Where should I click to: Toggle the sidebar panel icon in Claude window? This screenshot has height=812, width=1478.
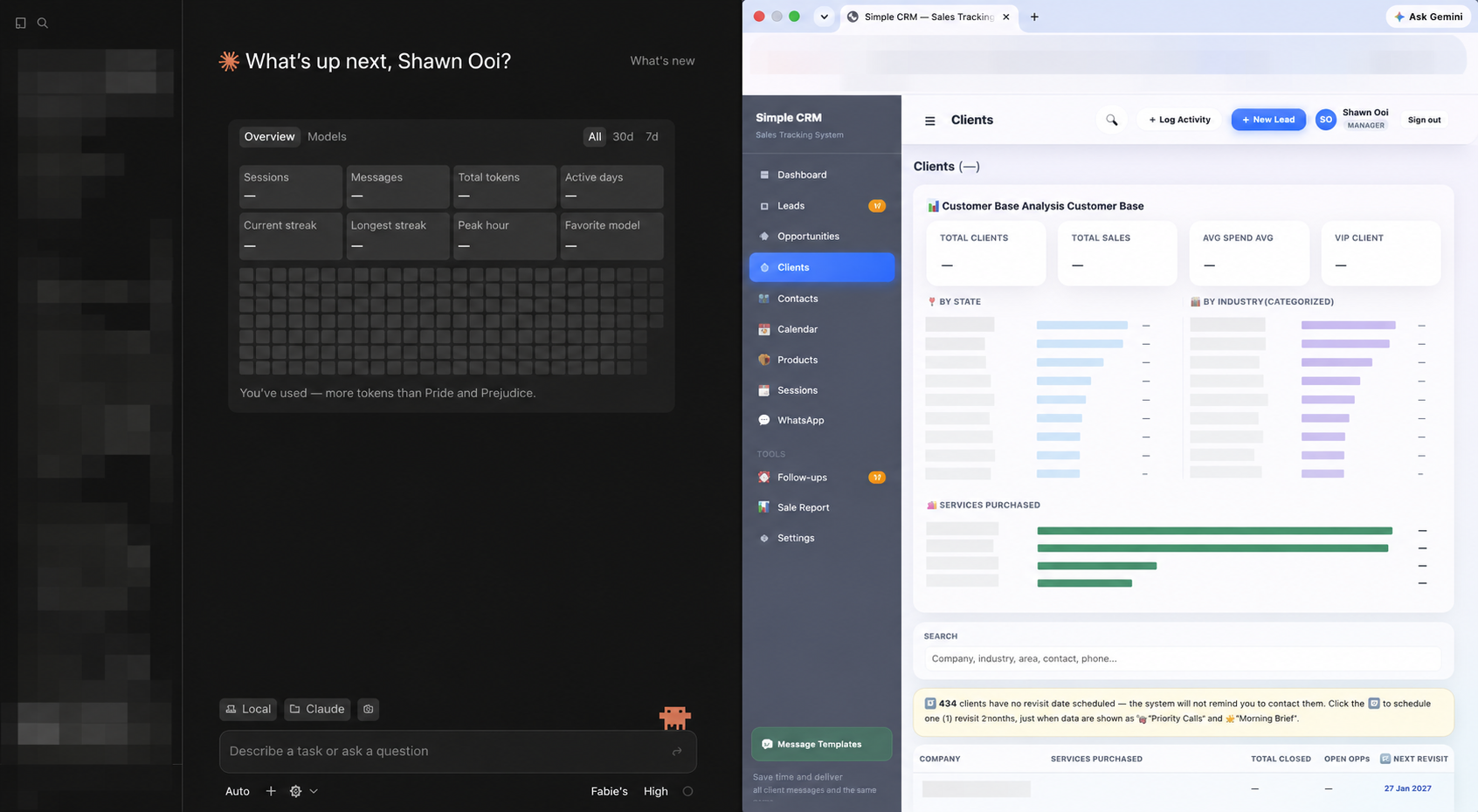pos(21,23)
